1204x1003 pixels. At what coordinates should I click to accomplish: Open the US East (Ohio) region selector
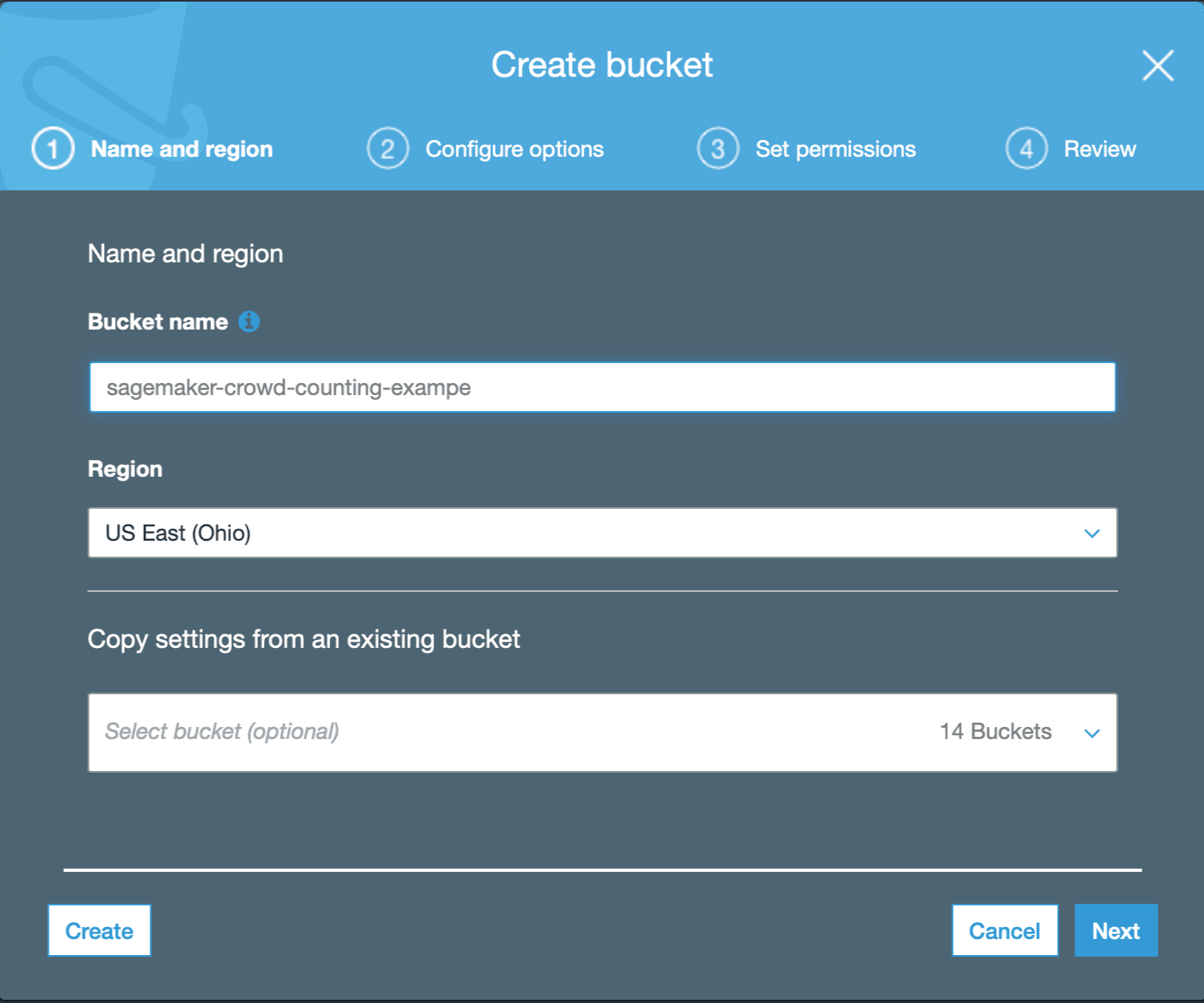coord(560,533)
